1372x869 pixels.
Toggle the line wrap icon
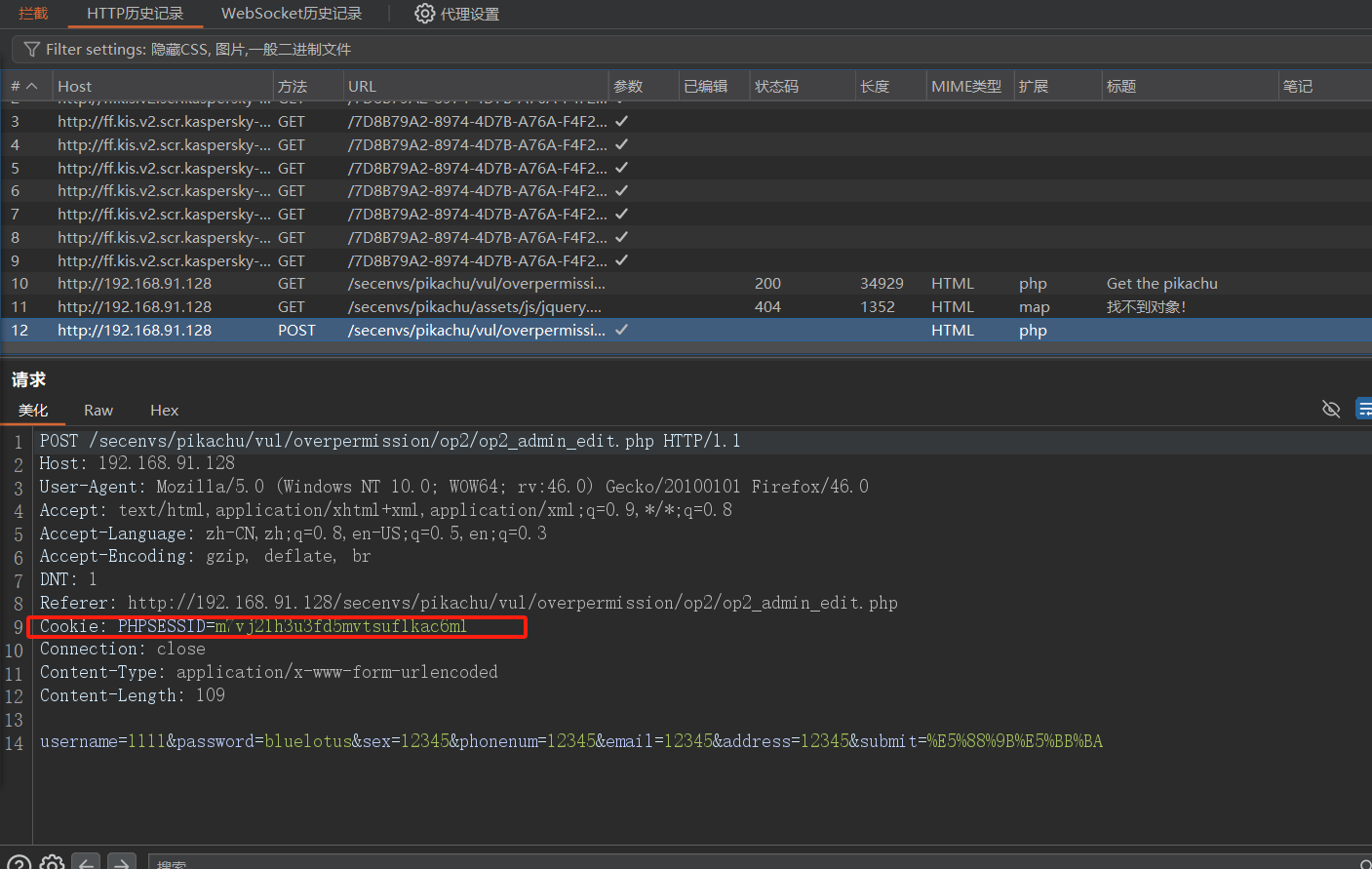pyautogui.click(x=1364, y=409)
